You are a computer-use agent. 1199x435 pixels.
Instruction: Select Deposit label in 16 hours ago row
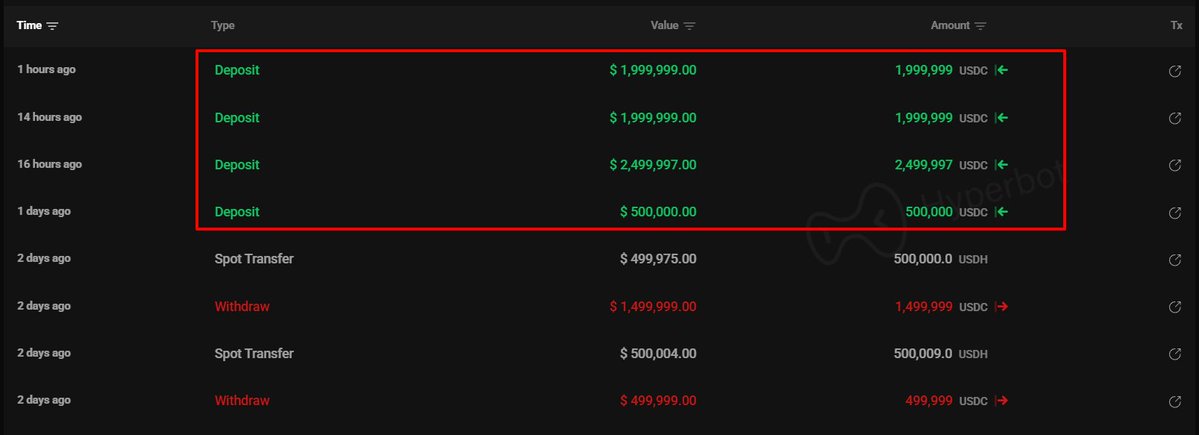coord(237,165)
